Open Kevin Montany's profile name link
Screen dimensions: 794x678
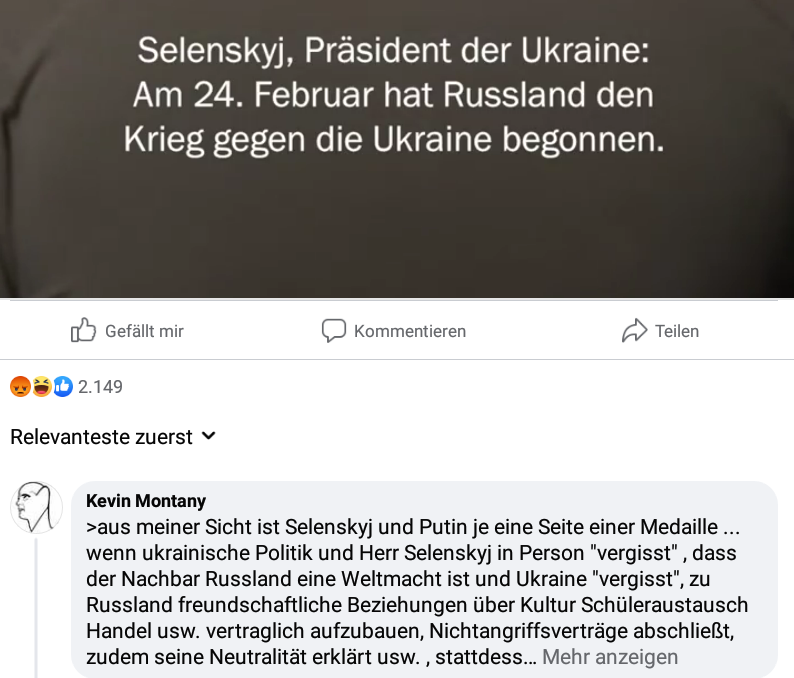click(146, 501)
